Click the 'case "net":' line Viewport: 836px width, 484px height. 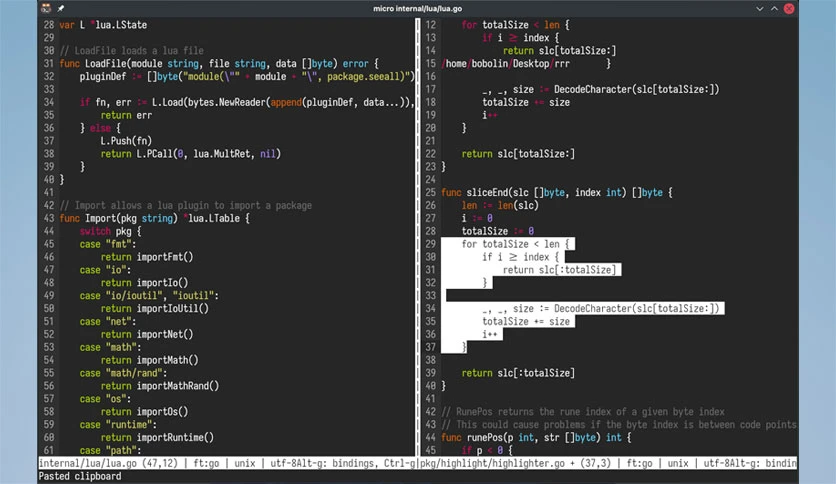(x=108, y=321)
